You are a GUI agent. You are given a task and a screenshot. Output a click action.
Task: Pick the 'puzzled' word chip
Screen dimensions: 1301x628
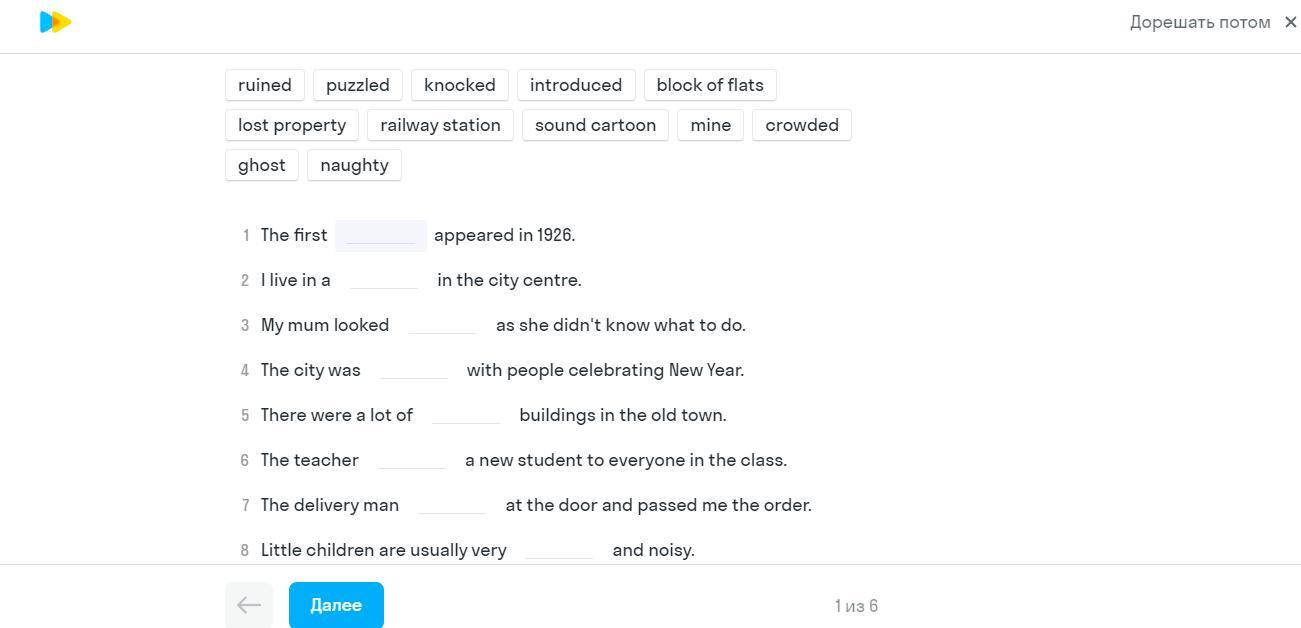(x=358, y=85)
